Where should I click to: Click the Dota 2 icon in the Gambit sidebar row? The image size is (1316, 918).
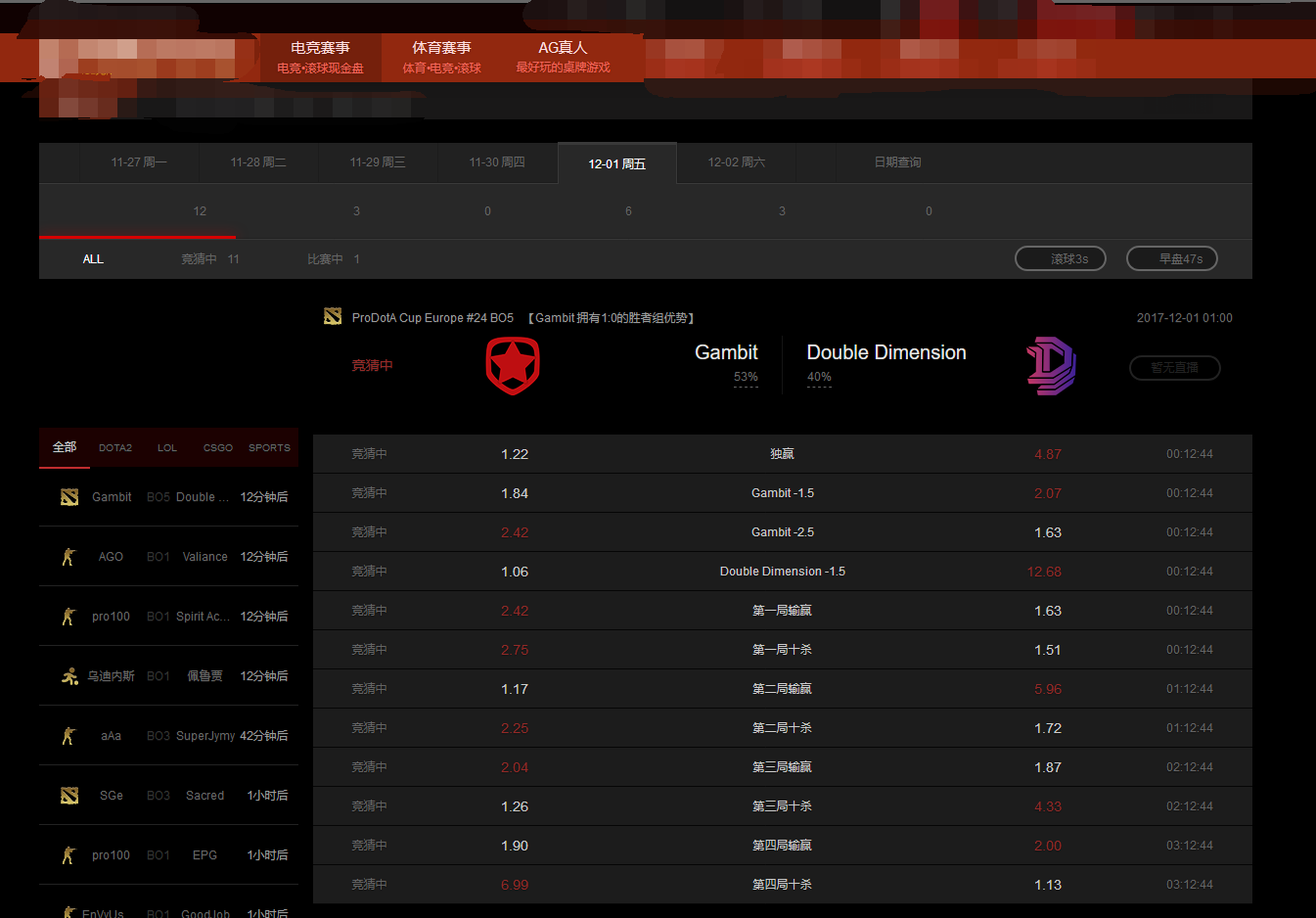(x=69, y=497)
